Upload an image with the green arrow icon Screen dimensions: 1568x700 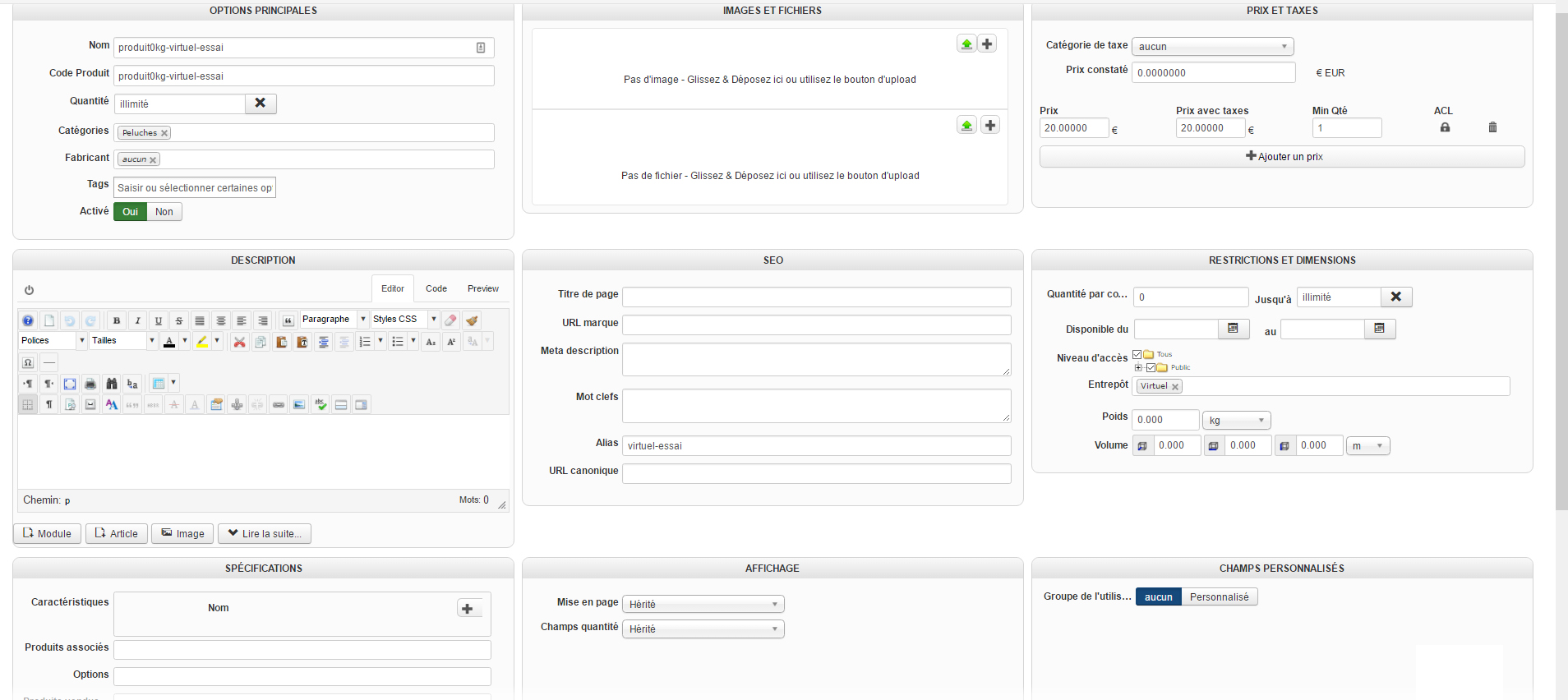pos(966,44)
